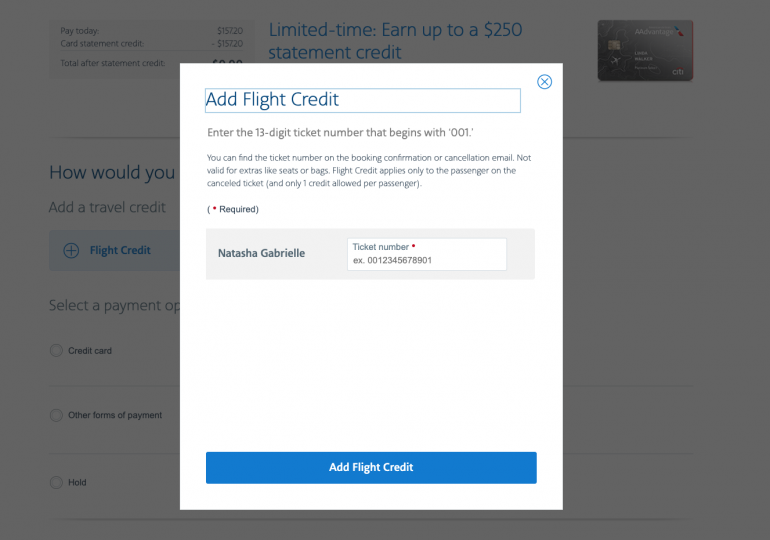Choose the Other forms of payment radio
This screenshot has height=540, width=770.
click(x=56, y=415)
